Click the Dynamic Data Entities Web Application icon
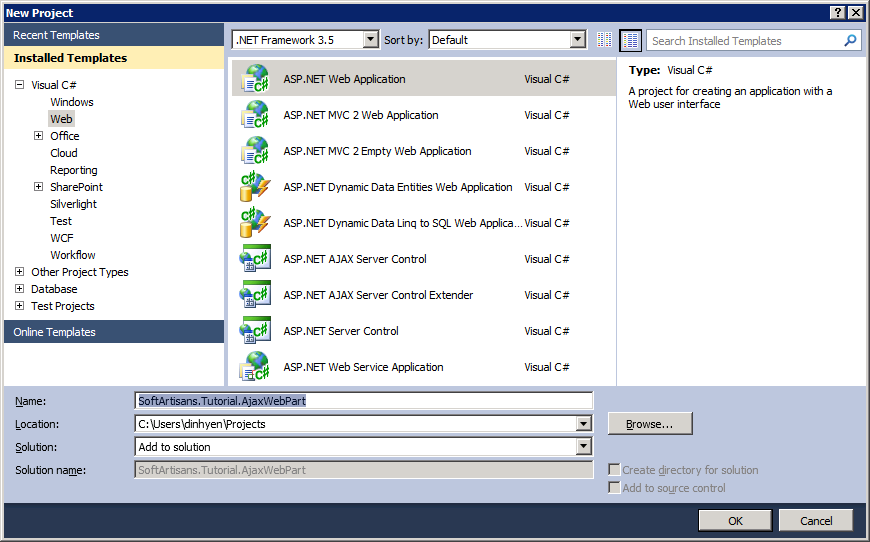 coord(255,186)
